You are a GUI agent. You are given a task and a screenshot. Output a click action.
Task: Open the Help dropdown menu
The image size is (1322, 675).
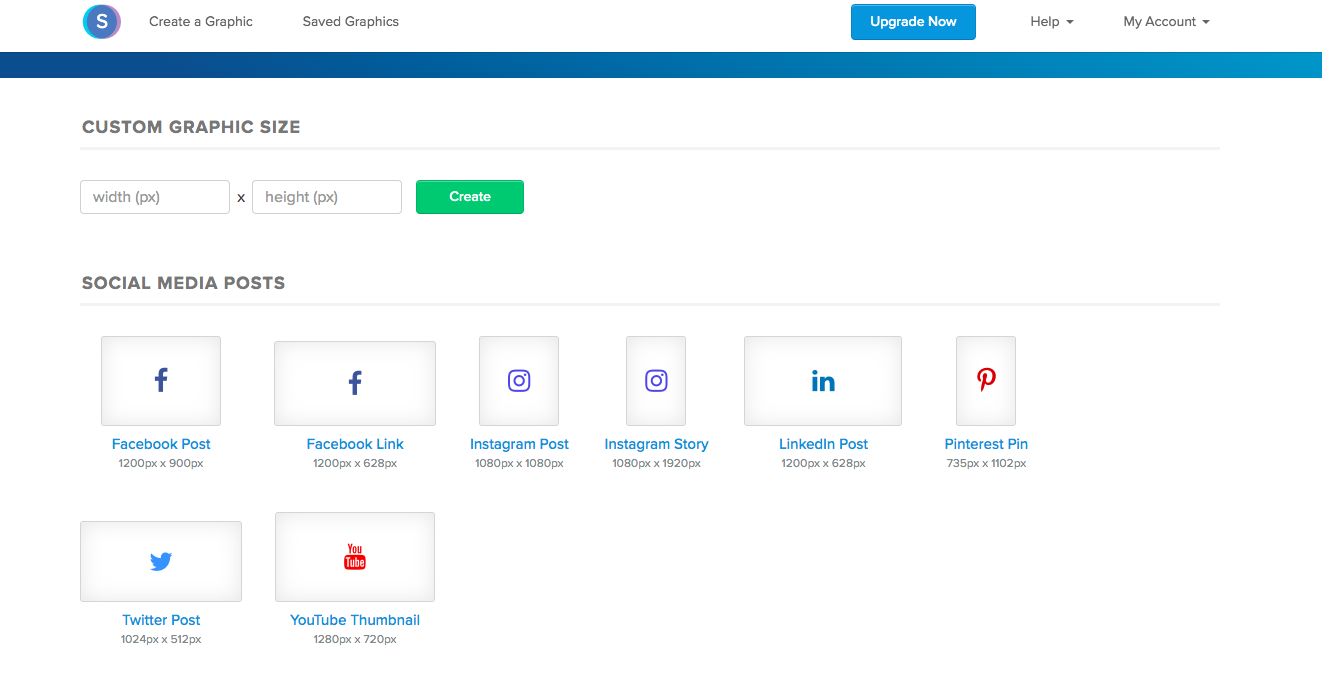pyautogui.click(x=1052, y=21)
